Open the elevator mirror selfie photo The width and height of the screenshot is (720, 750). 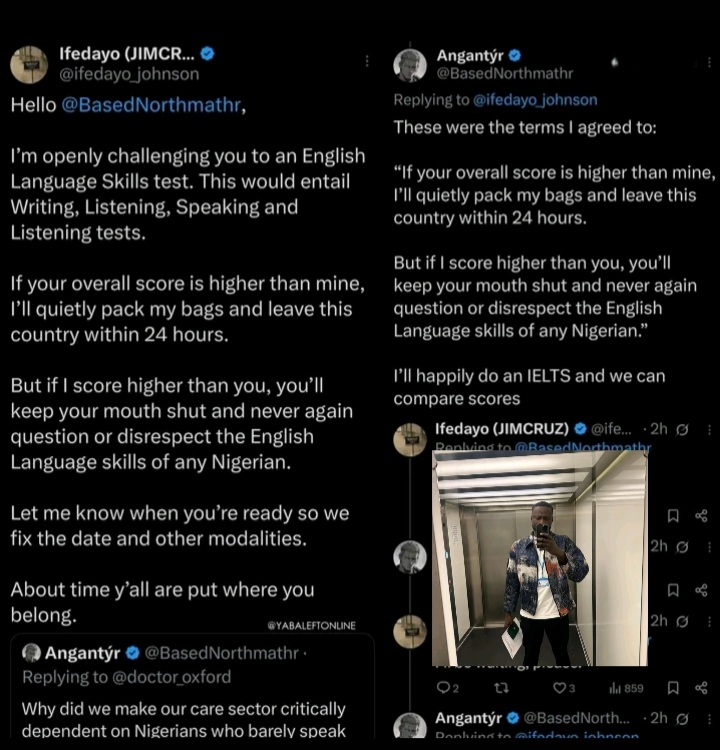pyautogui.click(x=539, y=557)
